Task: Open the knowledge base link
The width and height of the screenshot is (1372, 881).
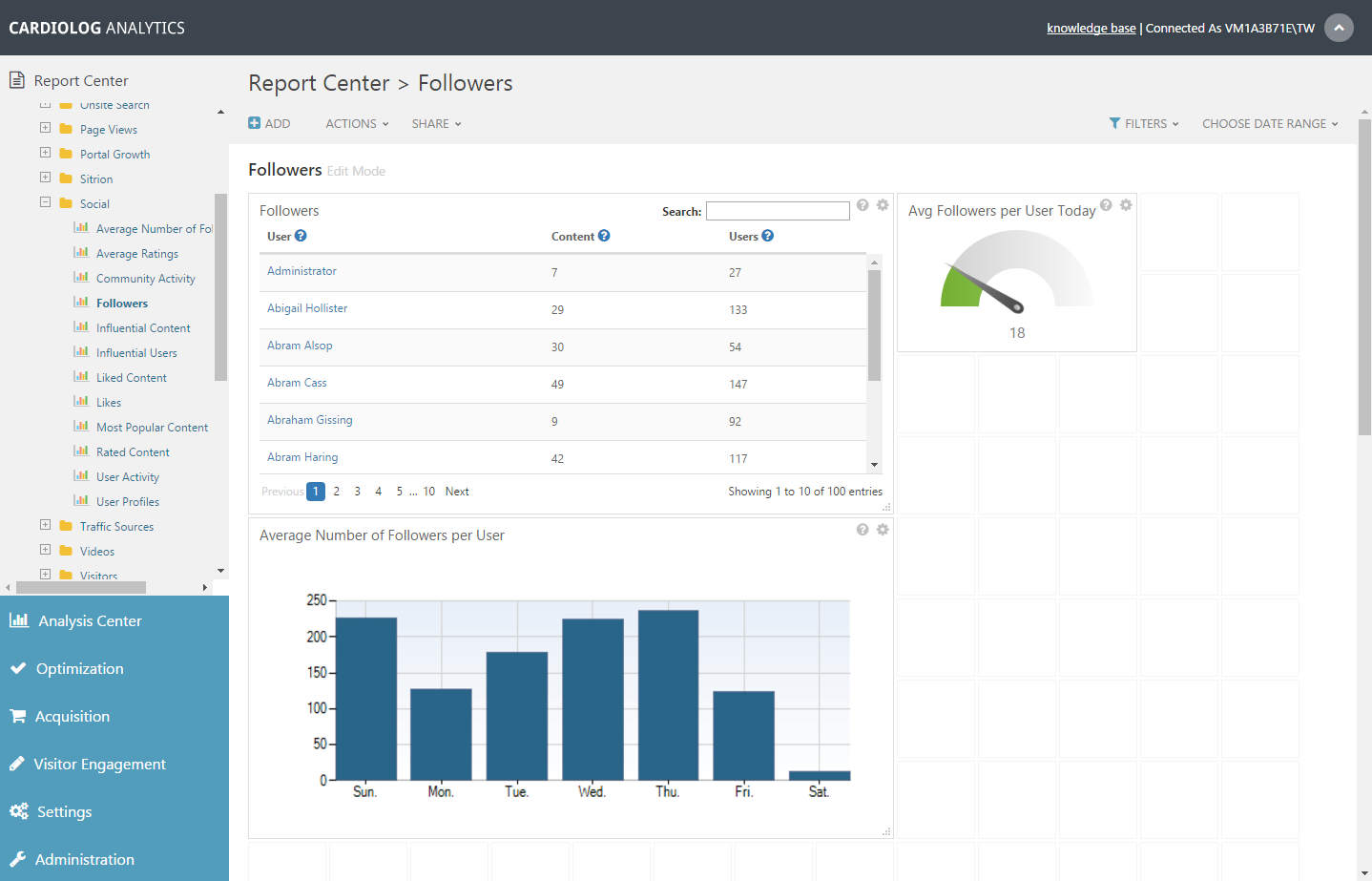Action: pyautogui.click(x=1091, y=28)
